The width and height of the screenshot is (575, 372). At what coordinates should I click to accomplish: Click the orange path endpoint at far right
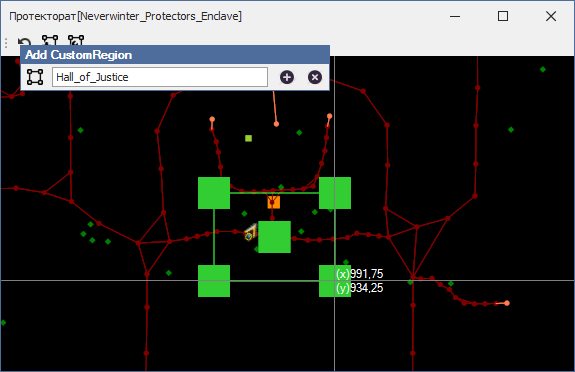coord(507,303)
